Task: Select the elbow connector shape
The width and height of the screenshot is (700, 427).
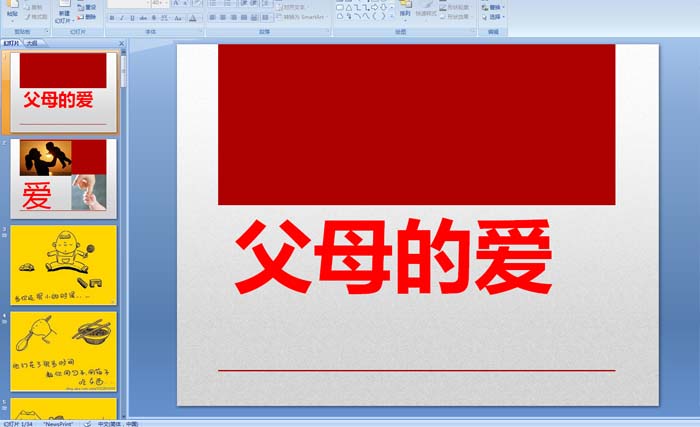Action: pos(357,8)
